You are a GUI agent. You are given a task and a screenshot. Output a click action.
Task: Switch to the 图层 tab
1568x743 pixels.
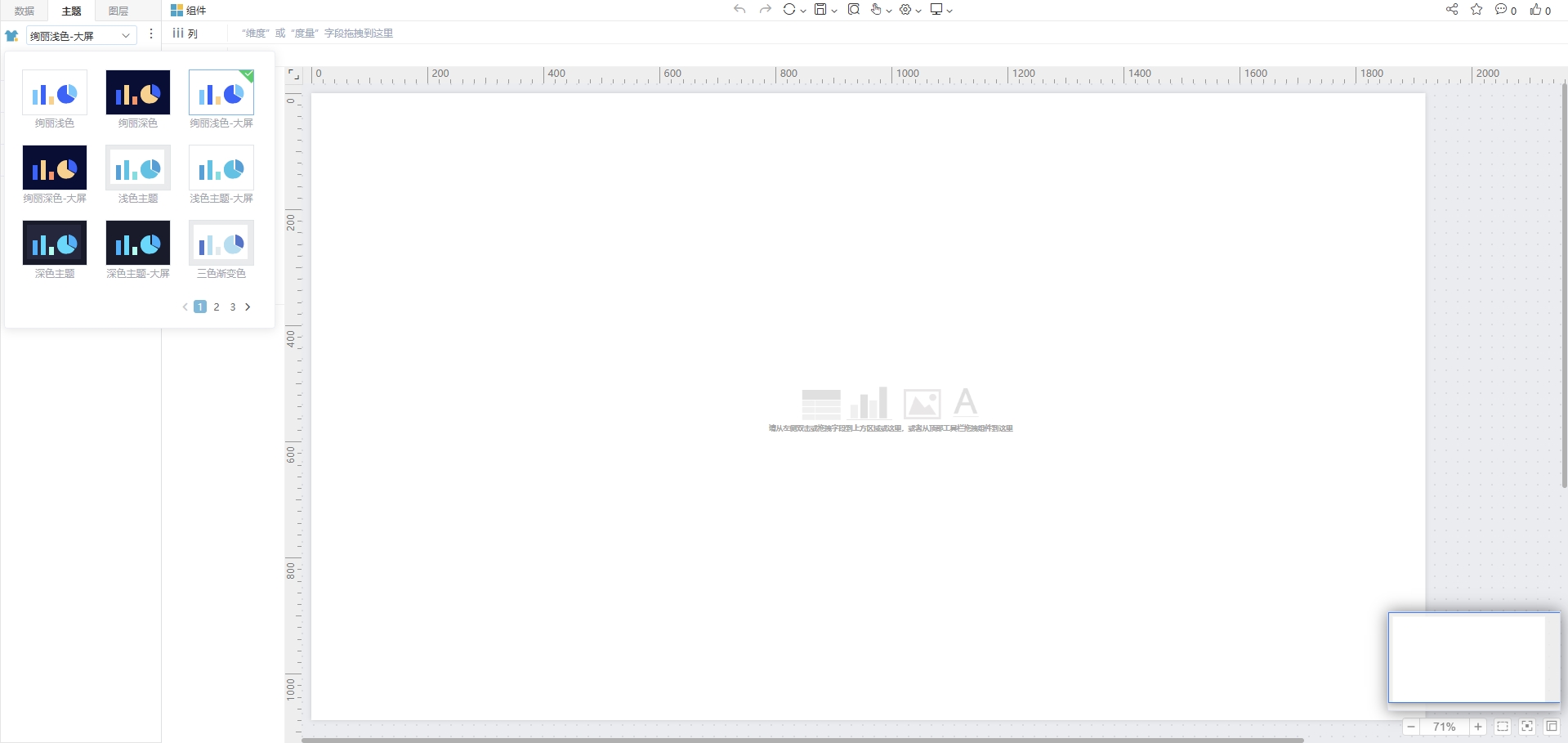[x=118, y=11]
